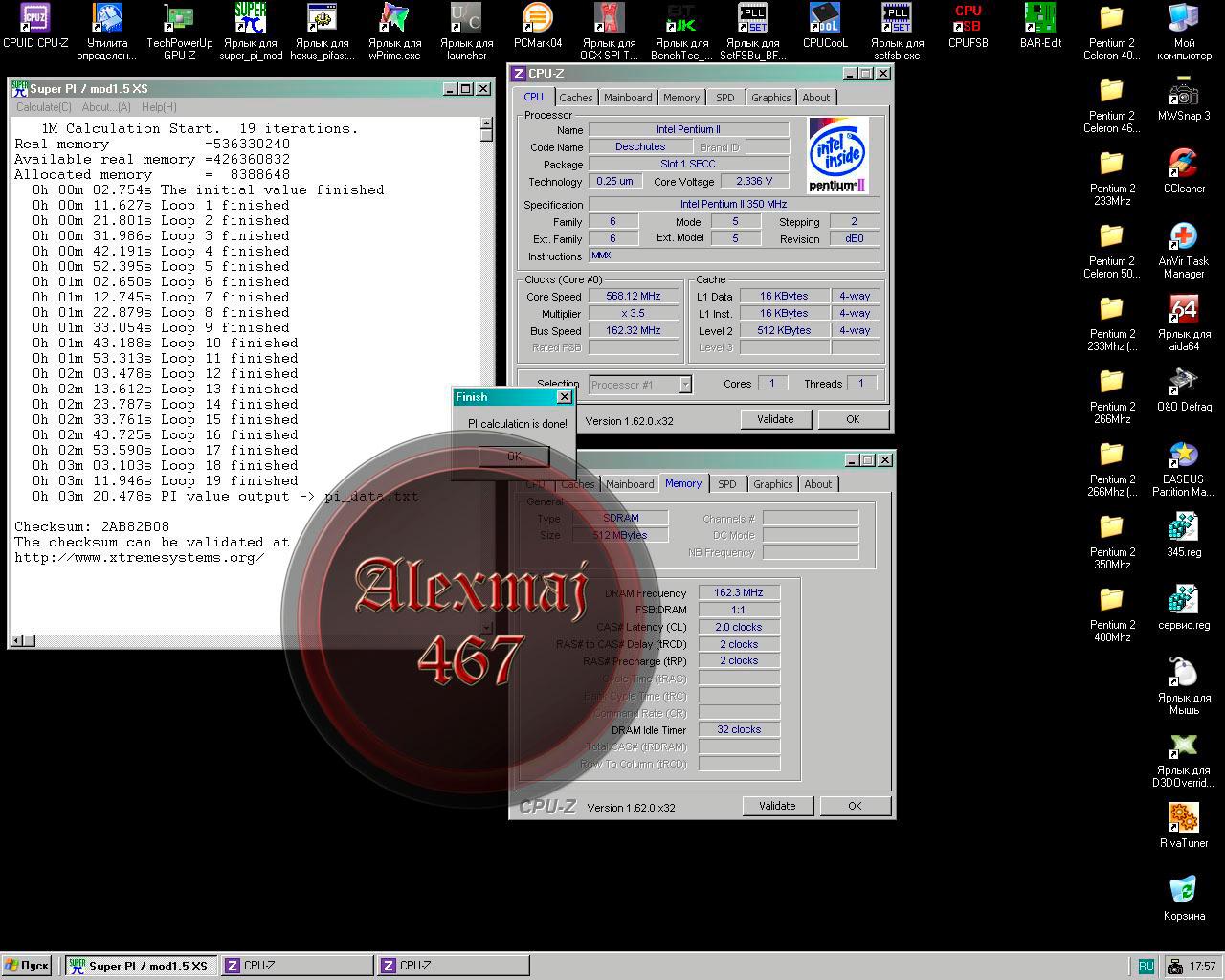Open the About...(A) menu in Super PI
The width and height of the screenshot is (1225, 980).
pyautogui.click(x=106, y=107)
